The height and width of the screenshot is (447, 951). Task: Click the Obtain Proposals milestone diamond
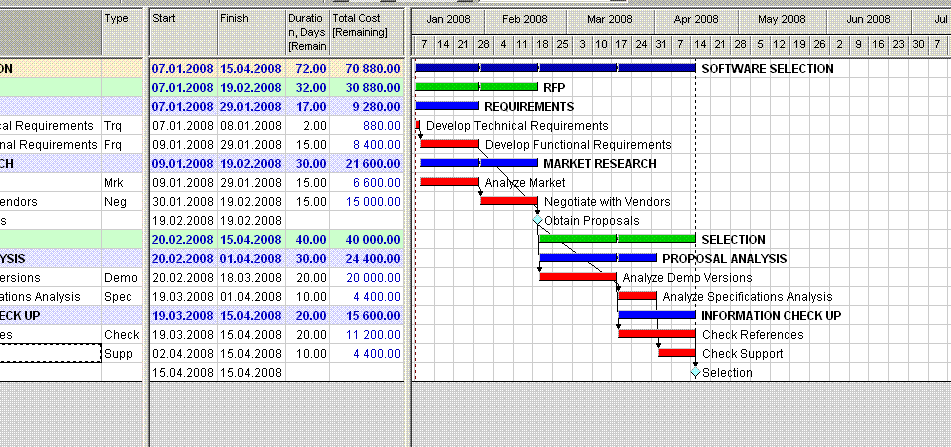(537, 220)
